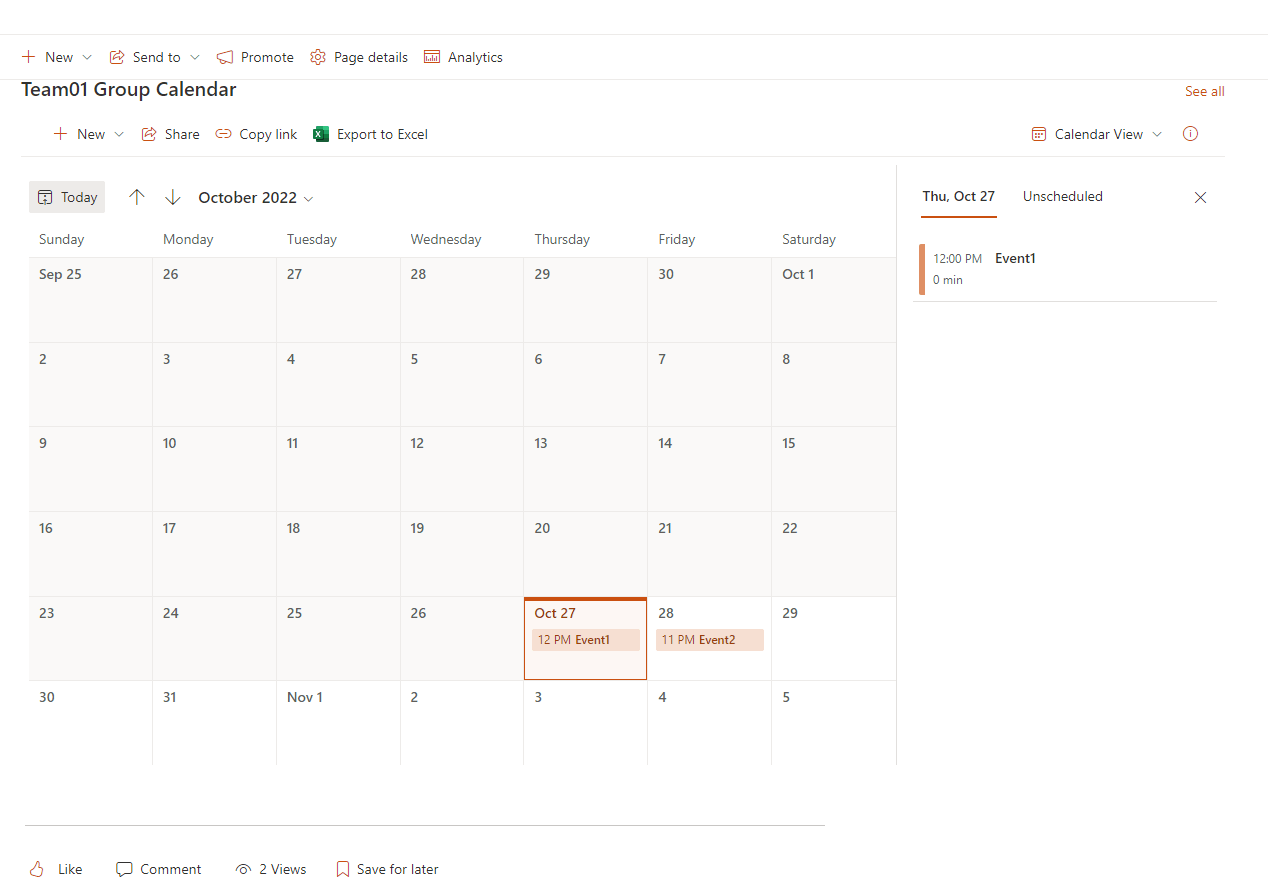Open Event1 on Oct 27 in calendar grid

[586, 640]
